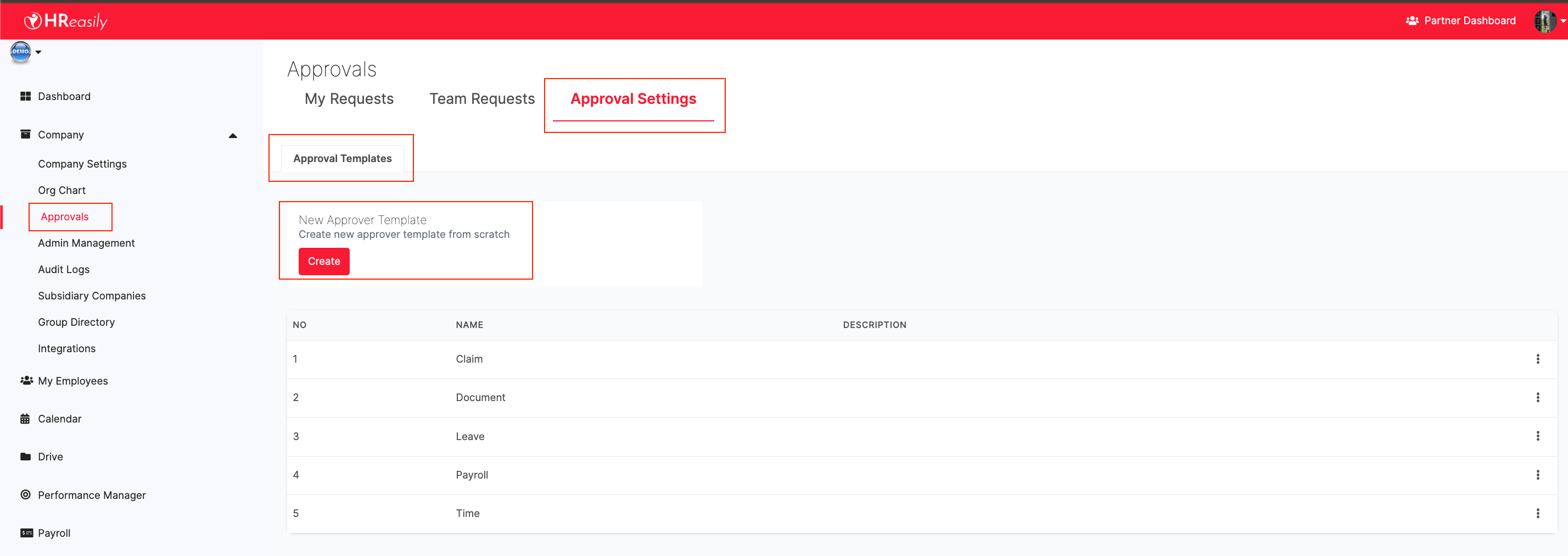Click the HReasily logo
The height and width of the screenshot is (556, 1568).
tap(65, 21)
